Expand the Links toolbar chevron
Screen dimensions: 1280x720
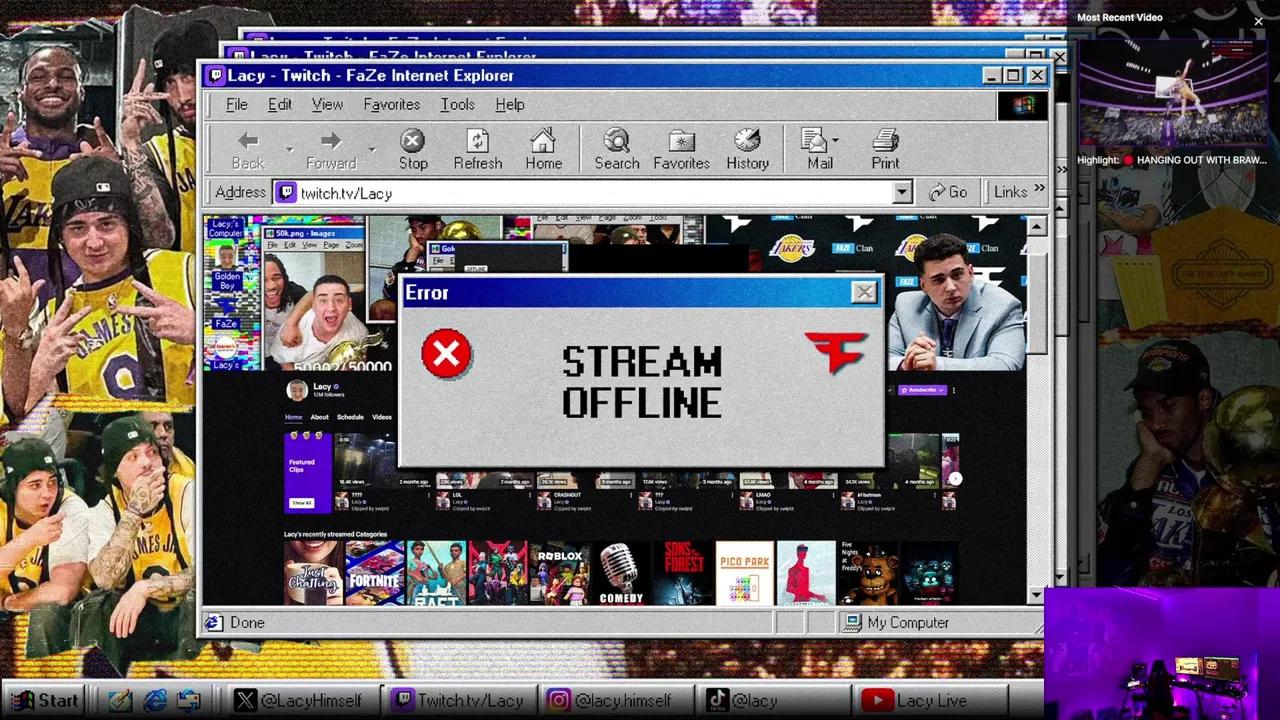click(1039, 189)
